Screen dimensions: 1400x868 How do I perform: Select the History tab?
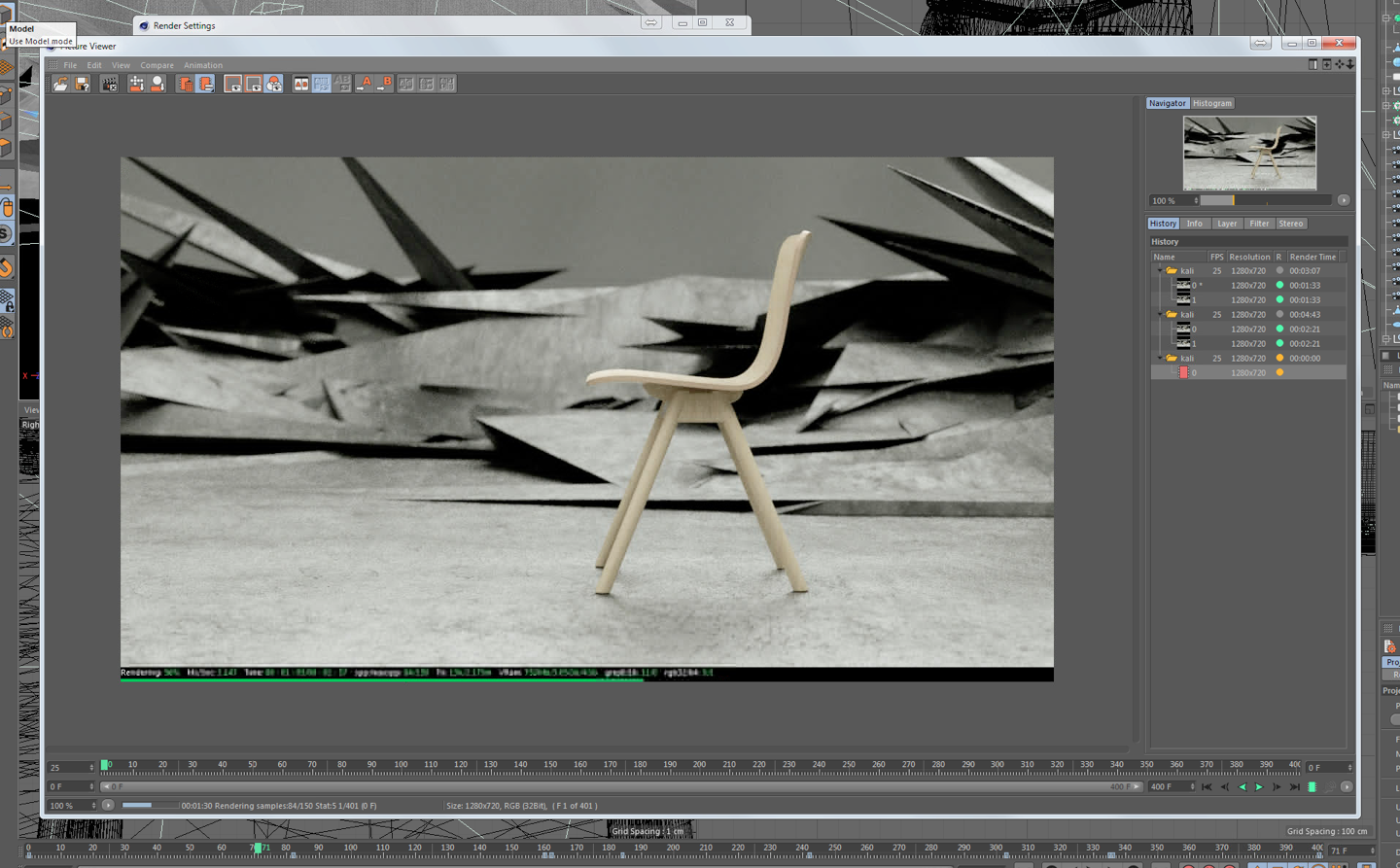[1163, 224]
